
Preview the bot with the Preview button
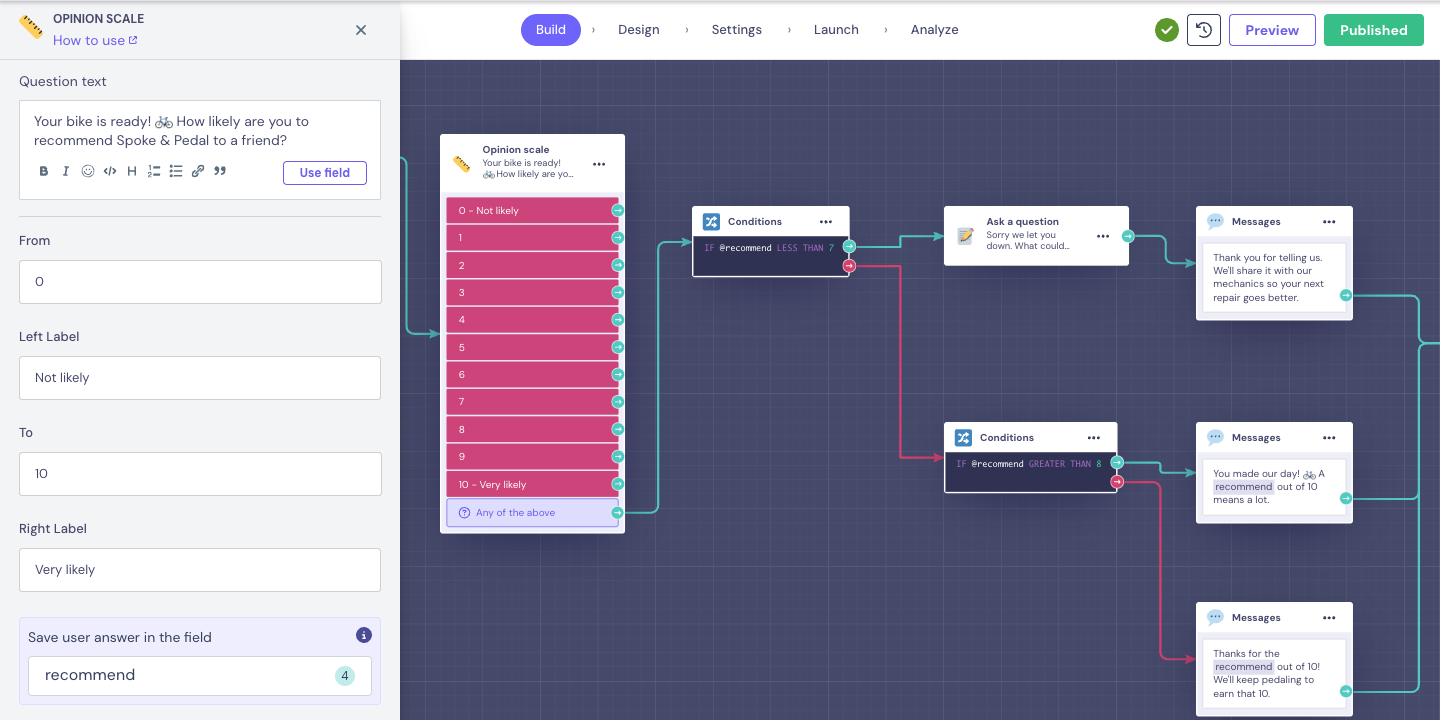coord(1272,30)
